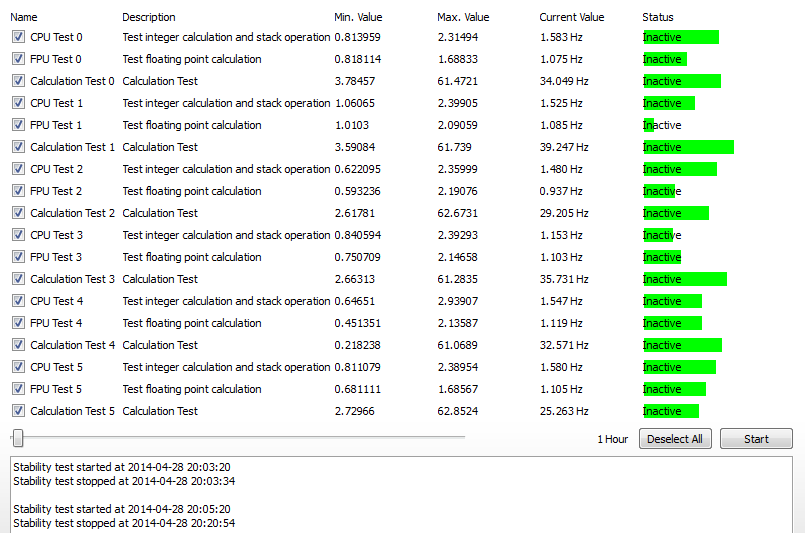
Task: Click the max value 62.6731
Action: [x=457, y=213]
